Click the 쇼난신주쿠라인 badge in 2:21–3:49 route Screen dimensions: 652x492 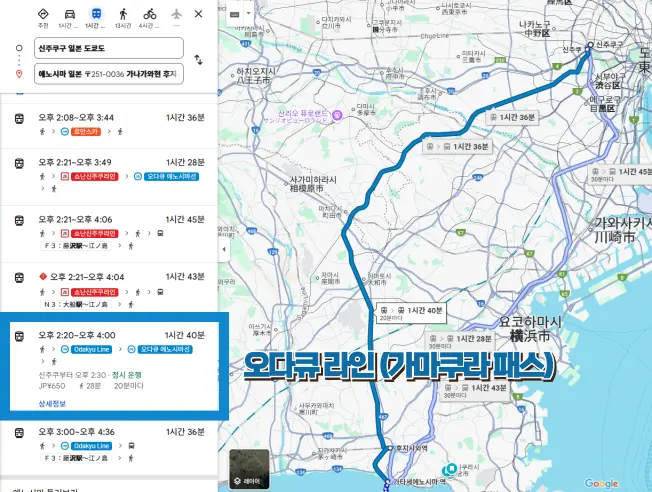(x=95, y=176)
